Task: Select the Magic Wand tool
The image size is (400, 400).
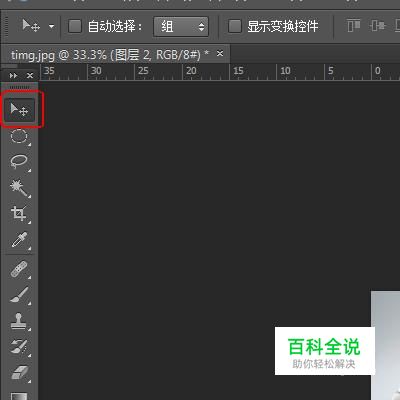Action: coord(19,187)
